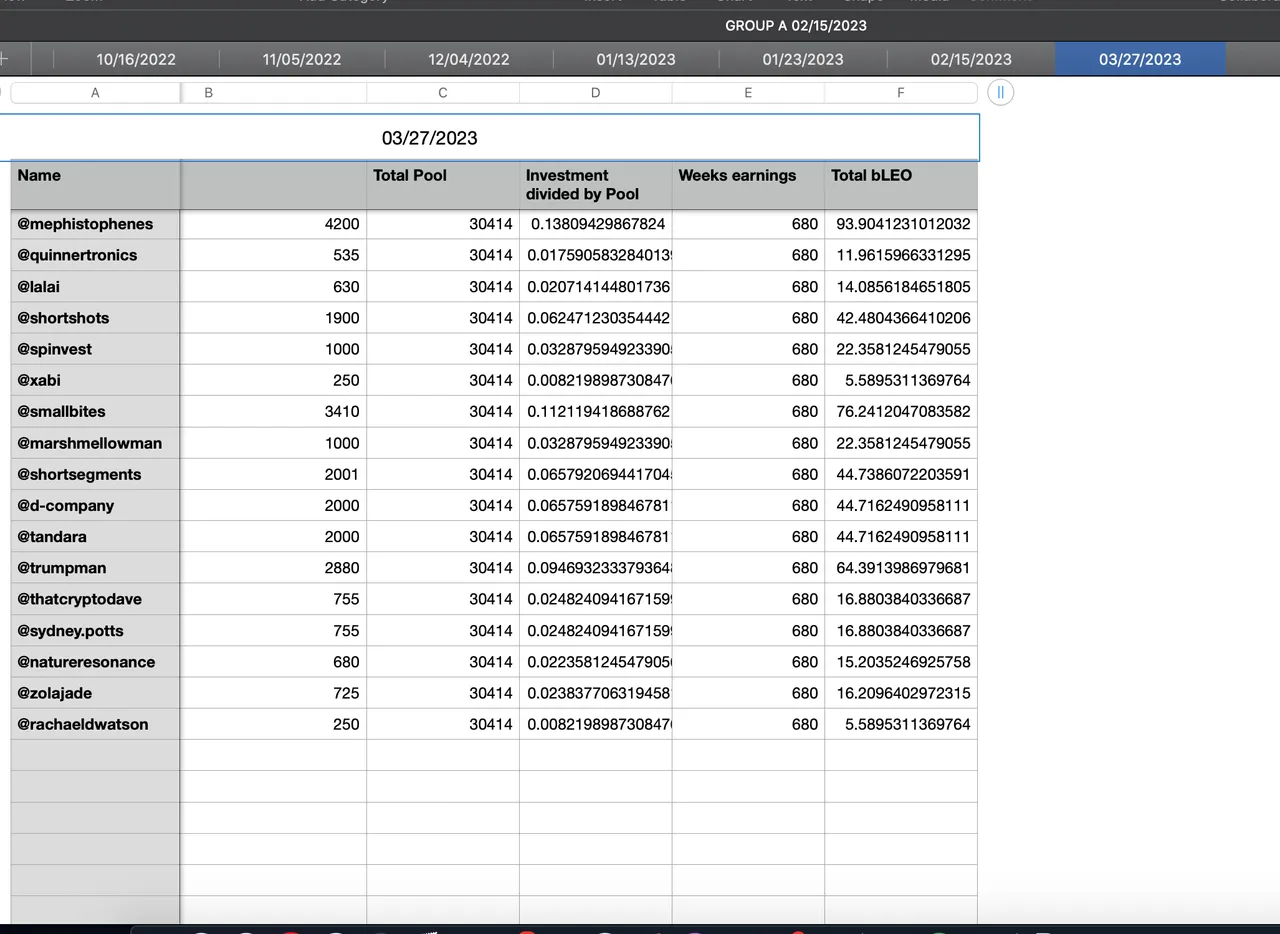The image size is (1280, 934).
Task: Select the 630 investment cell
Action: point(273,287)
